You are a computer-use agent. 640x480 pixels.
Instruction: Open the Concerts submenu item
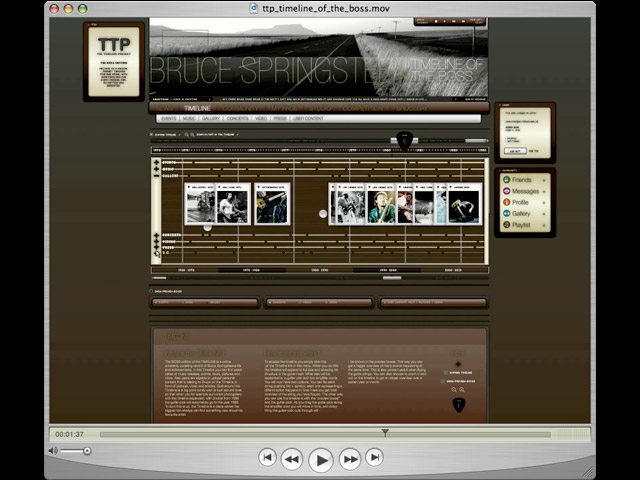tap(238, 118)
